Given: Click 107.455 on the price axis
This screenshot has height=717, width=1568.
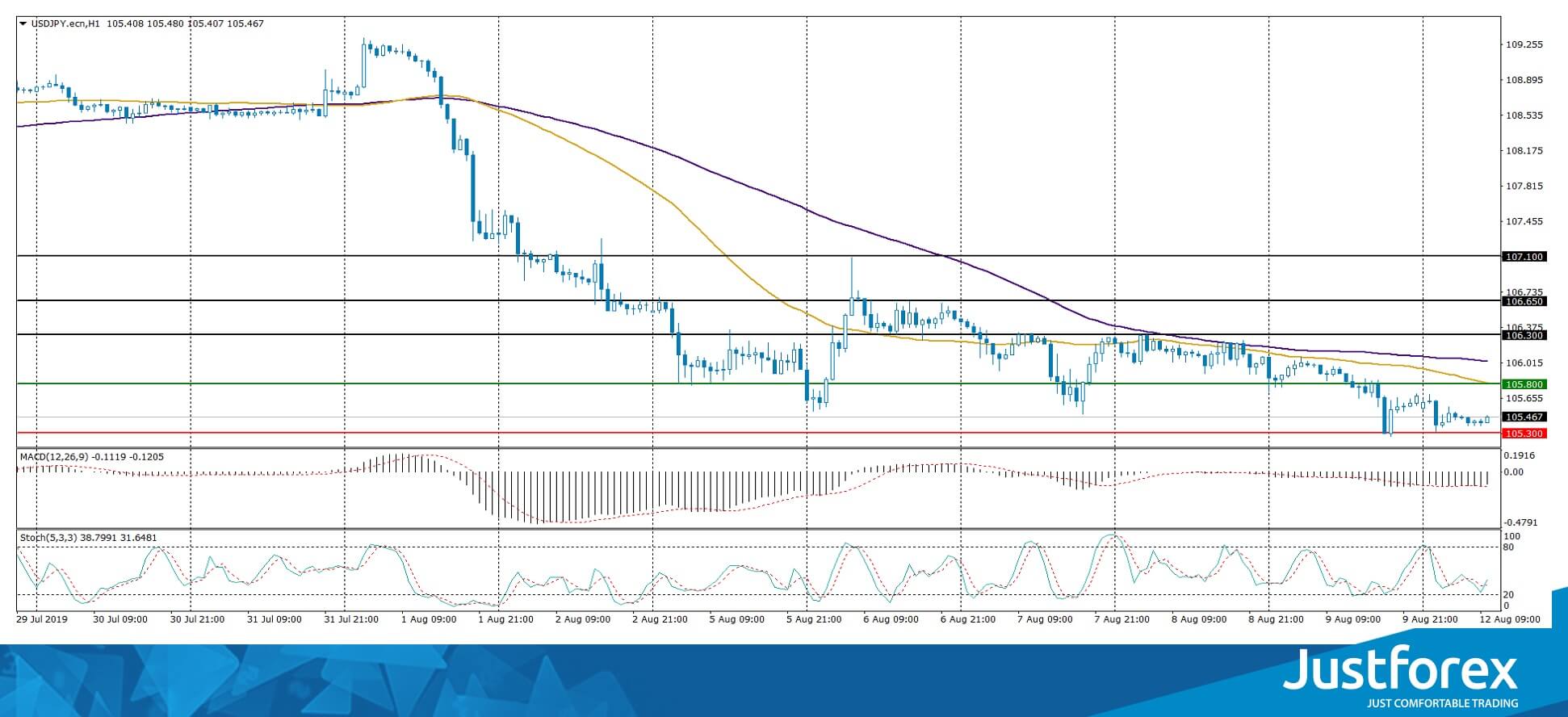Looking at the screenshot, I should (x=1524, y=221).
